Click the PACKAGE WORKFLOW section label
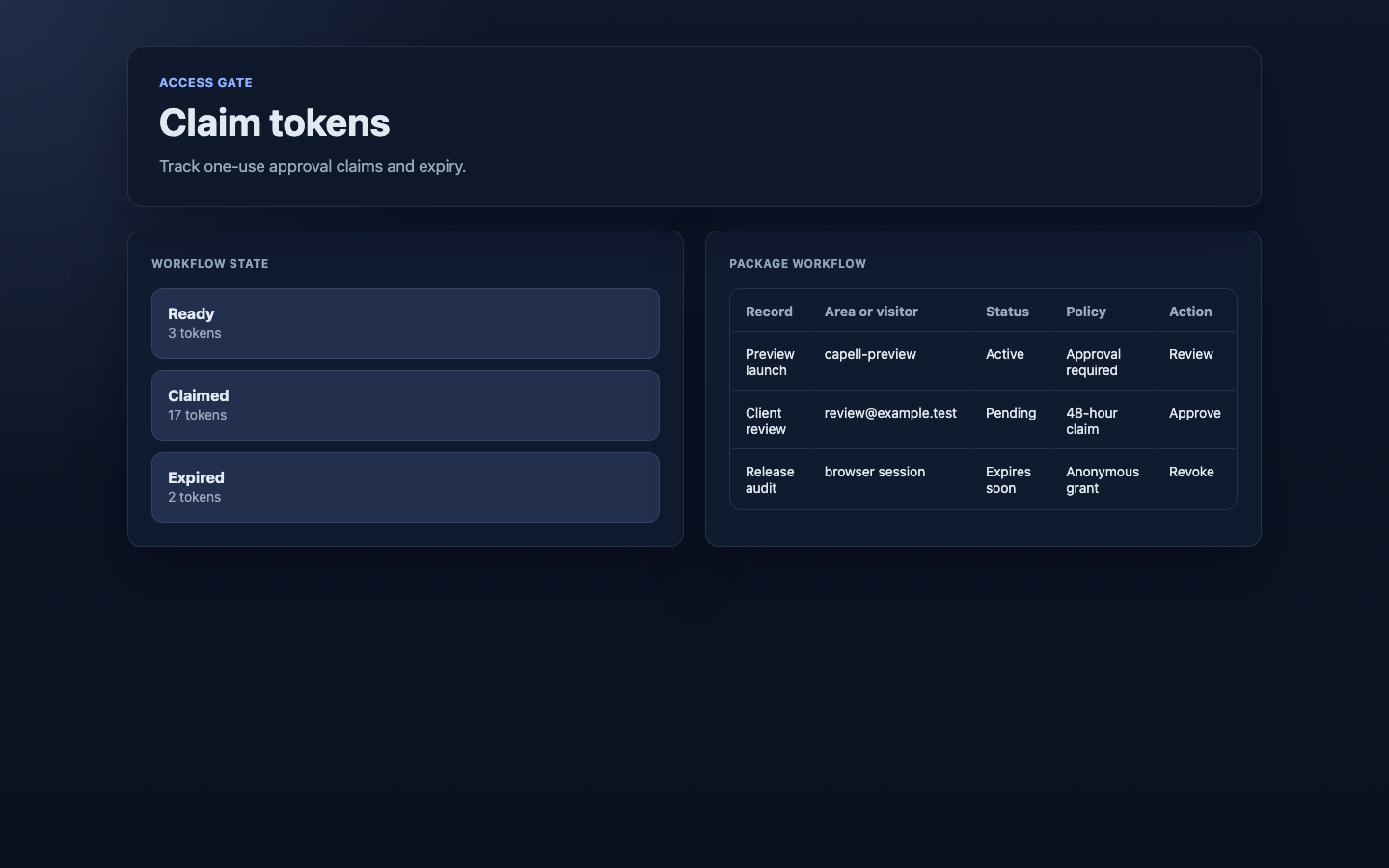The image size is (1389, 868). pyautogui.click(x=798, y=263)
